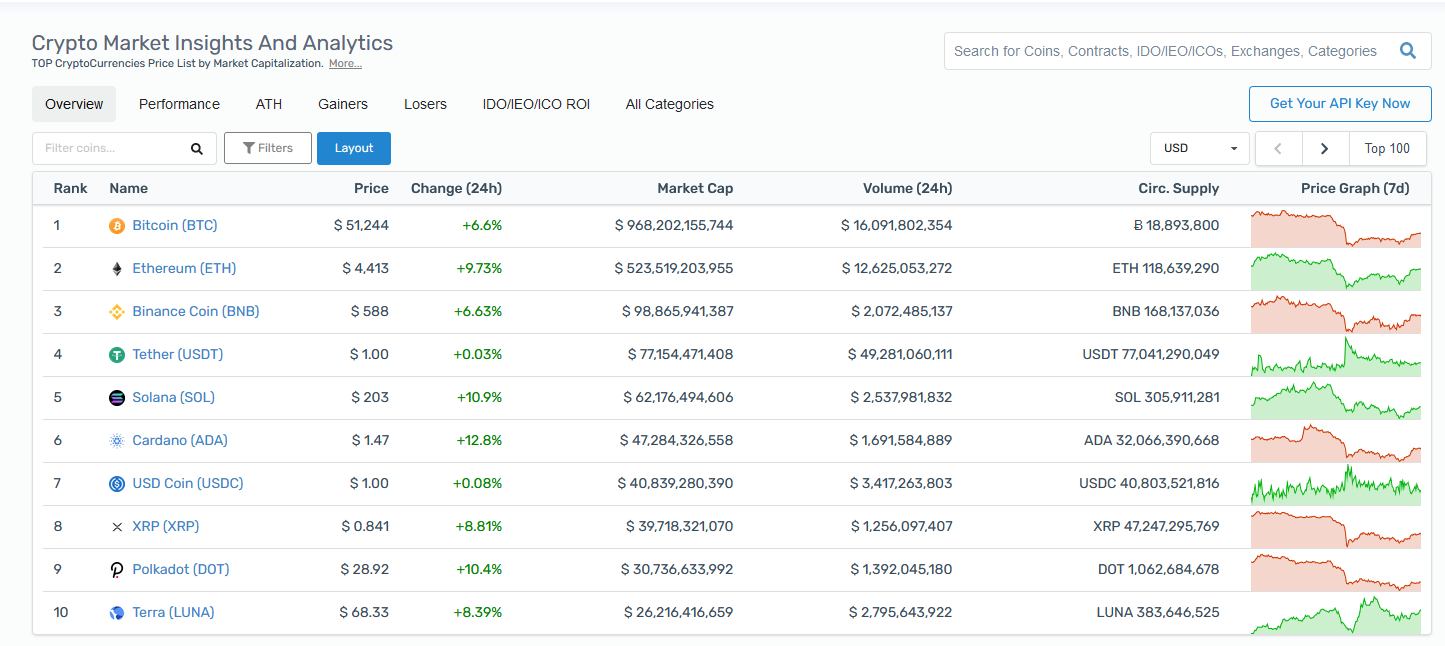This screenshot has height=646, width=1445.
Task: Open the Polkadot (DOT) link
Action: [x=181, y=570]
